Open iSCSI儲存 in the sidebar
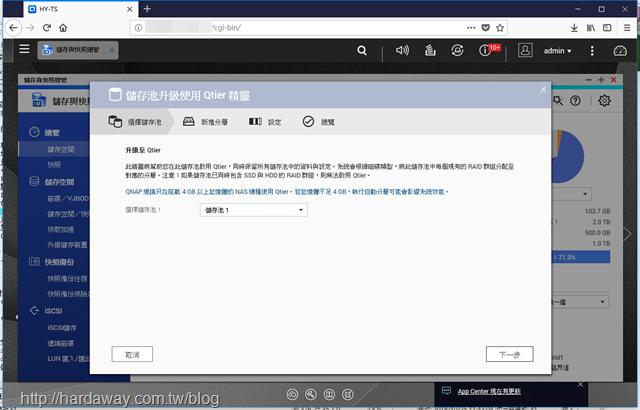Screen dimensions: 640x410 (62, 328)
